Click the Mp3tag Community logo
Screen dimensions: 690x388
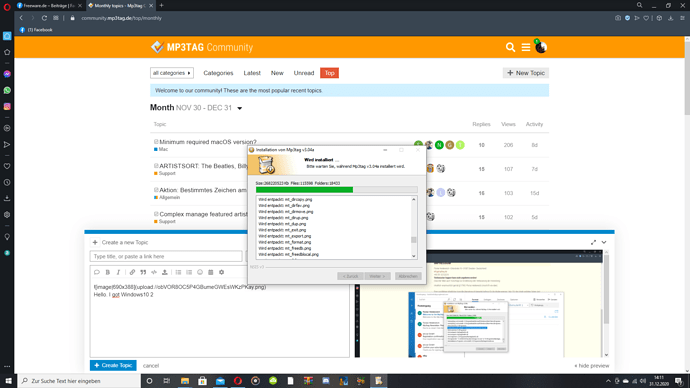202,47
